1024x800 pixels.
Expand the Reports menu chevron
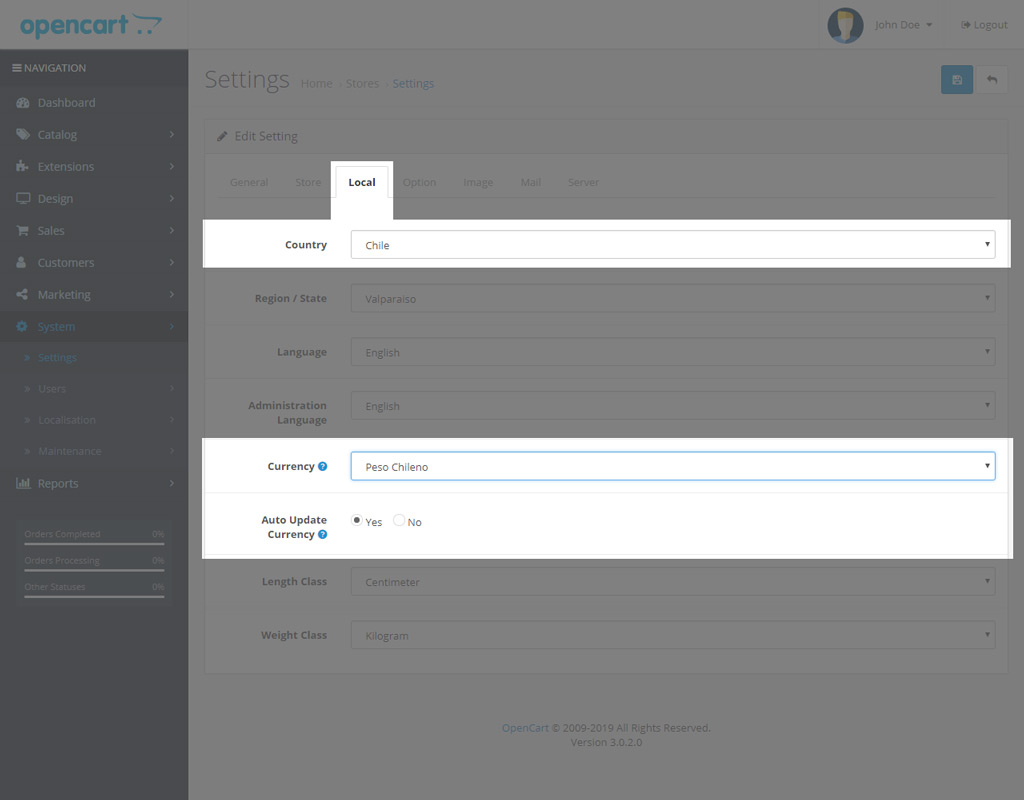tap(172, 483)
